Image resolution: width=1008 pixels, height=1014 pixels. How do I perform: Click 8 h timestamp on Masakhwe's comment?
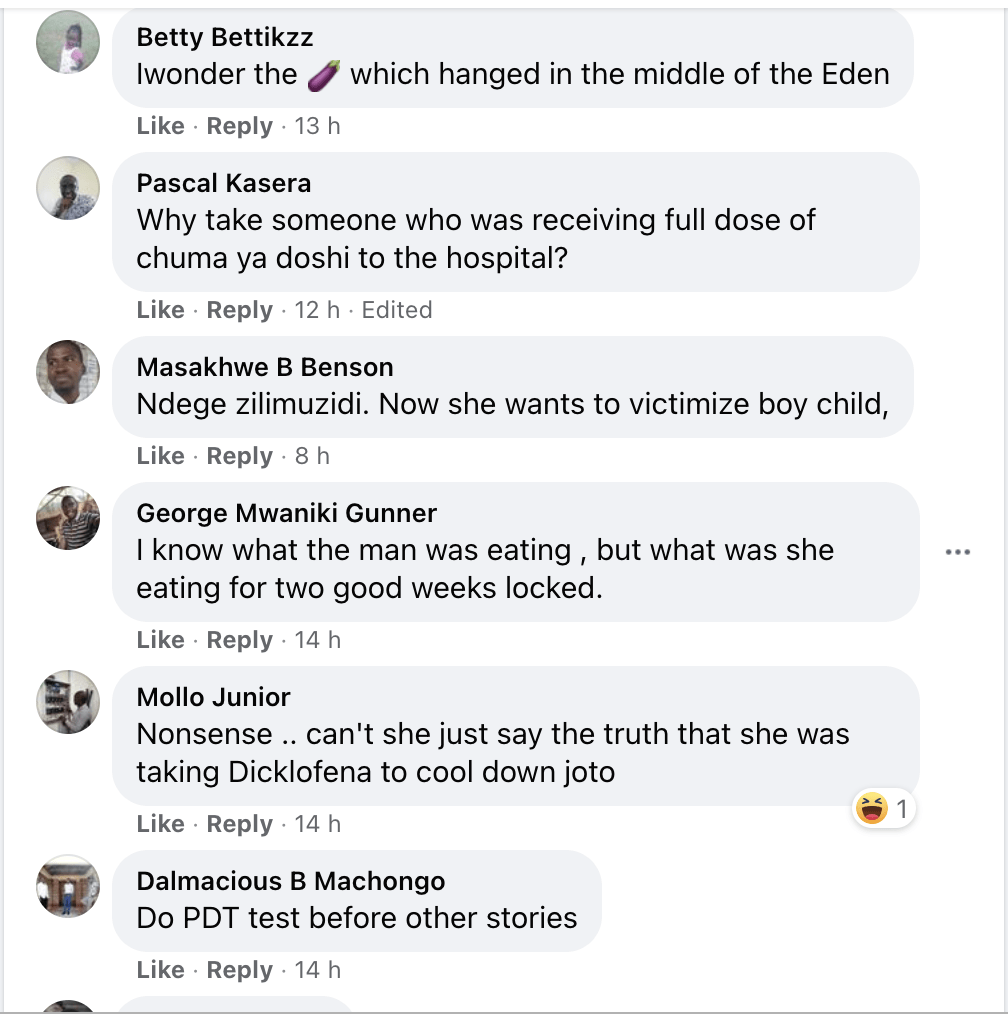[x=312, y=456]
